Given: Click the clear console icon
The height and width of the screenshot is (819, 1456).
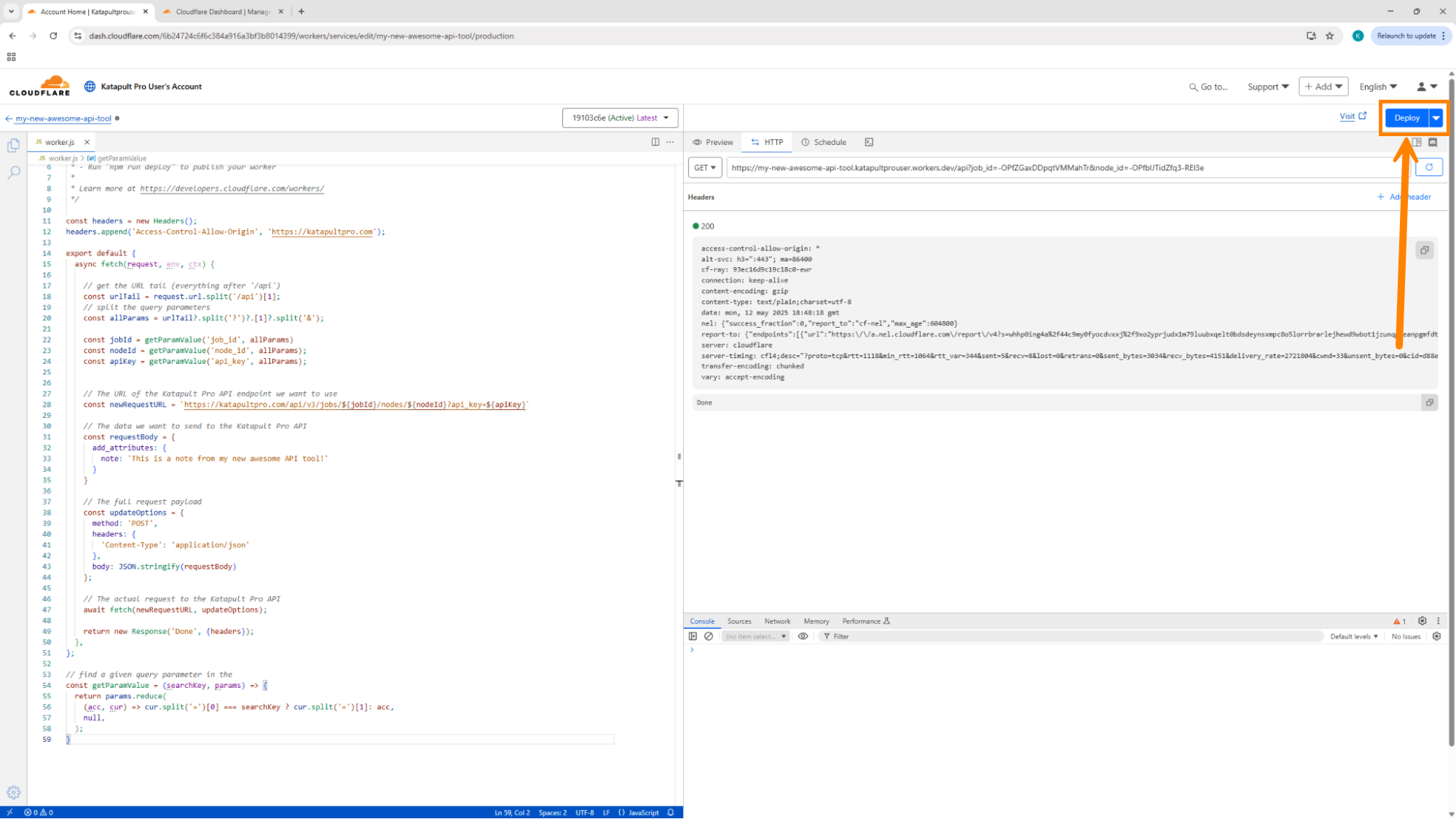Looking at the screenshot, I should (x=708, y=636).
